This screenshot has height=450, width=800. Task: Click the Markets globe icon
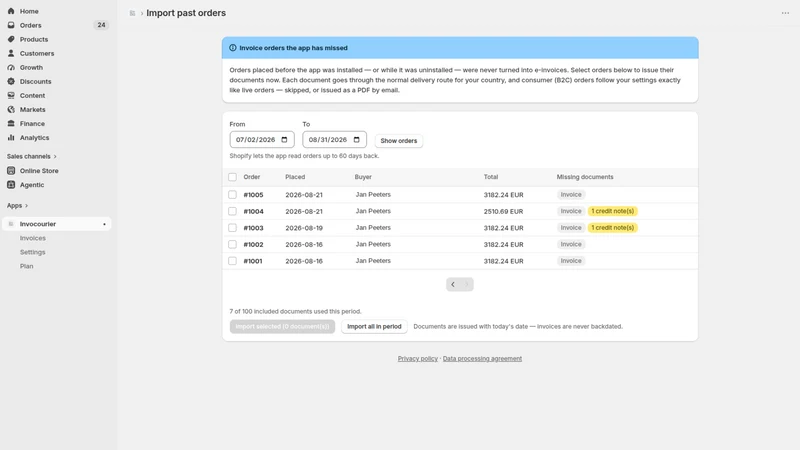click(x=11, y=109)
